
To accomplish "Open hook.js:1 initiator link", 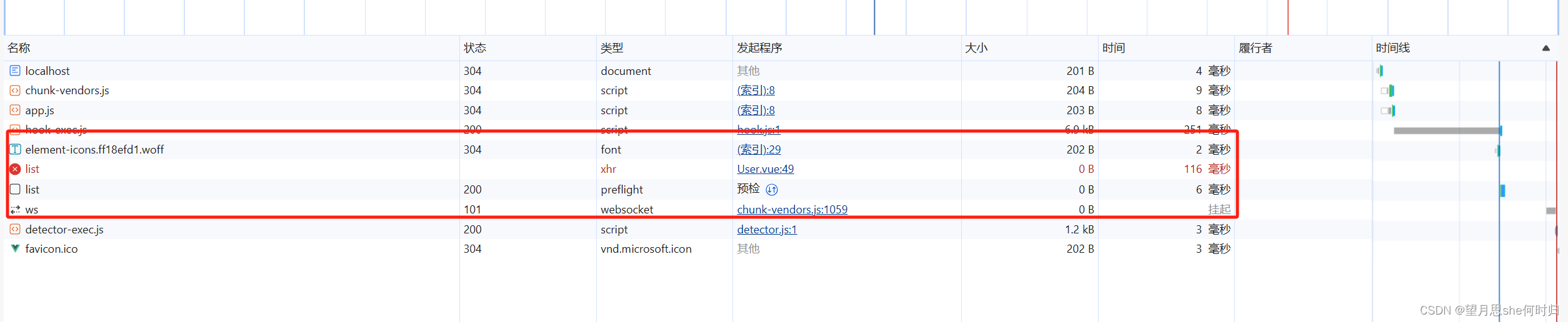I will click(759, 130).
